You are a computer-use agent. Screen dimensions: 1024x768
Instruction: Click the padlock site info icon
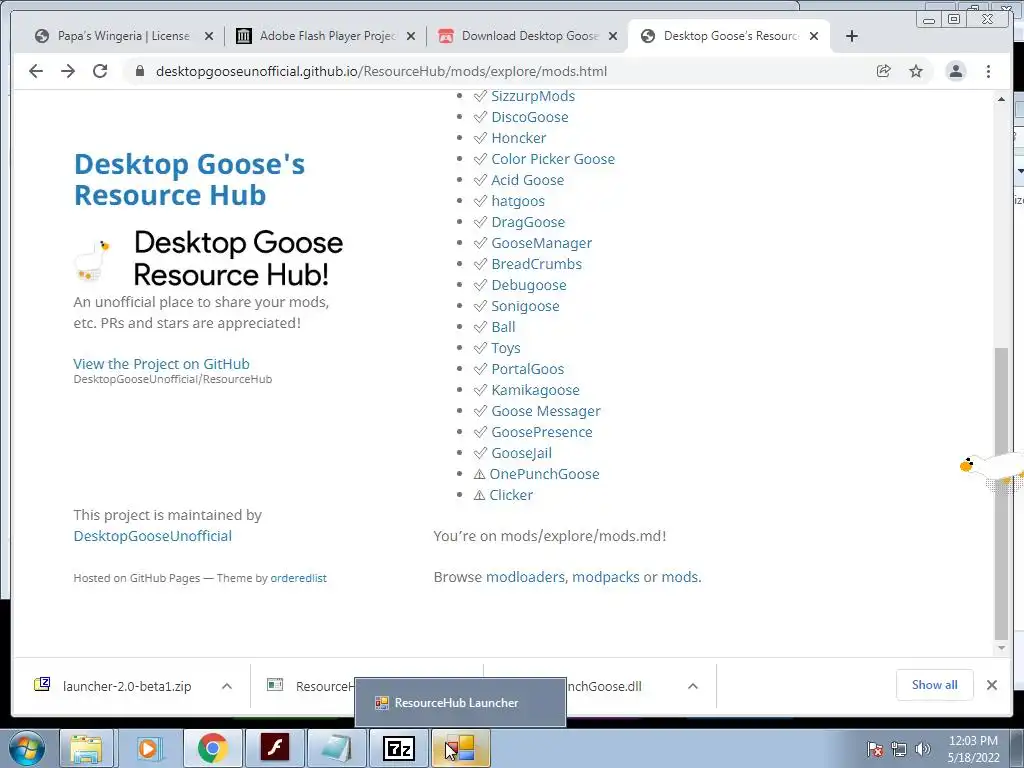139,71
